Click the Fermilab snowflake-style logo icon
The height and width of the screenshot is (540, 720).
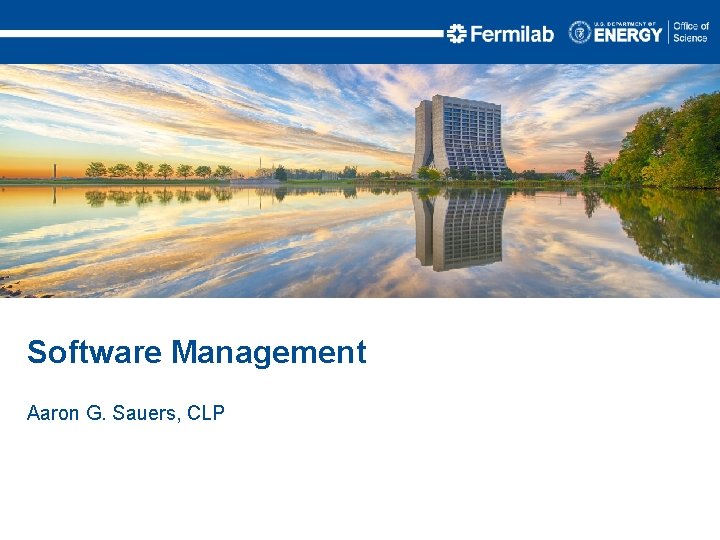point(456,34)
